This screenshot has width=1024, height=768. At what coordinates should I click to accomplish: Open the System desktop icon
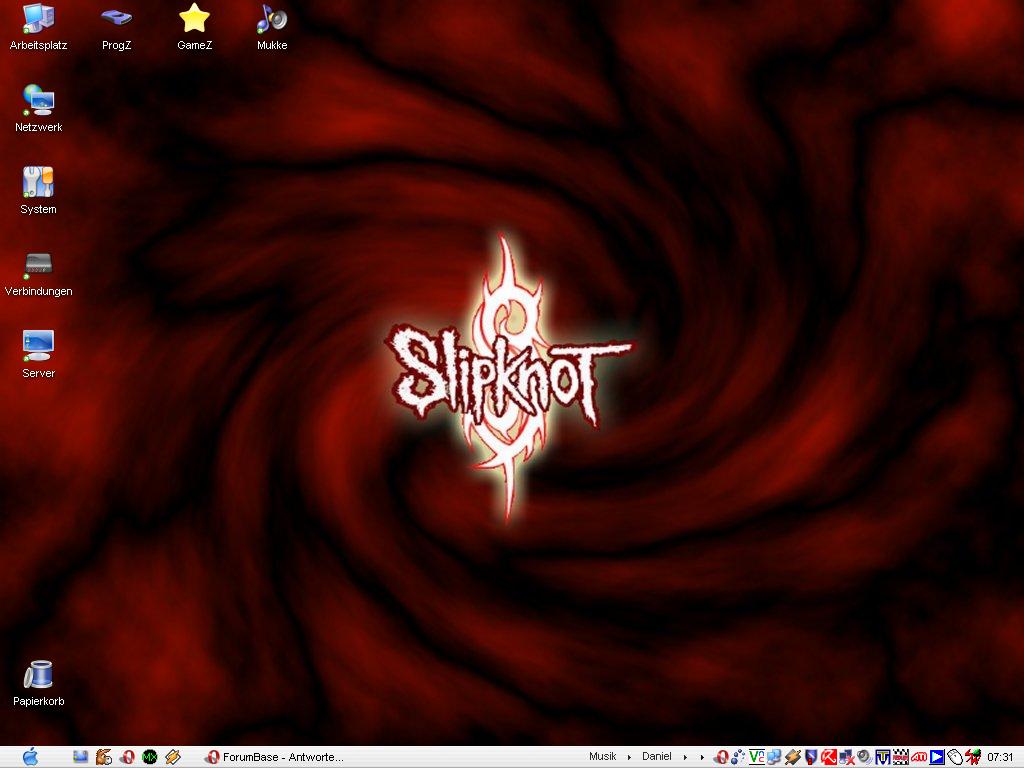click(x=38, y=191)
